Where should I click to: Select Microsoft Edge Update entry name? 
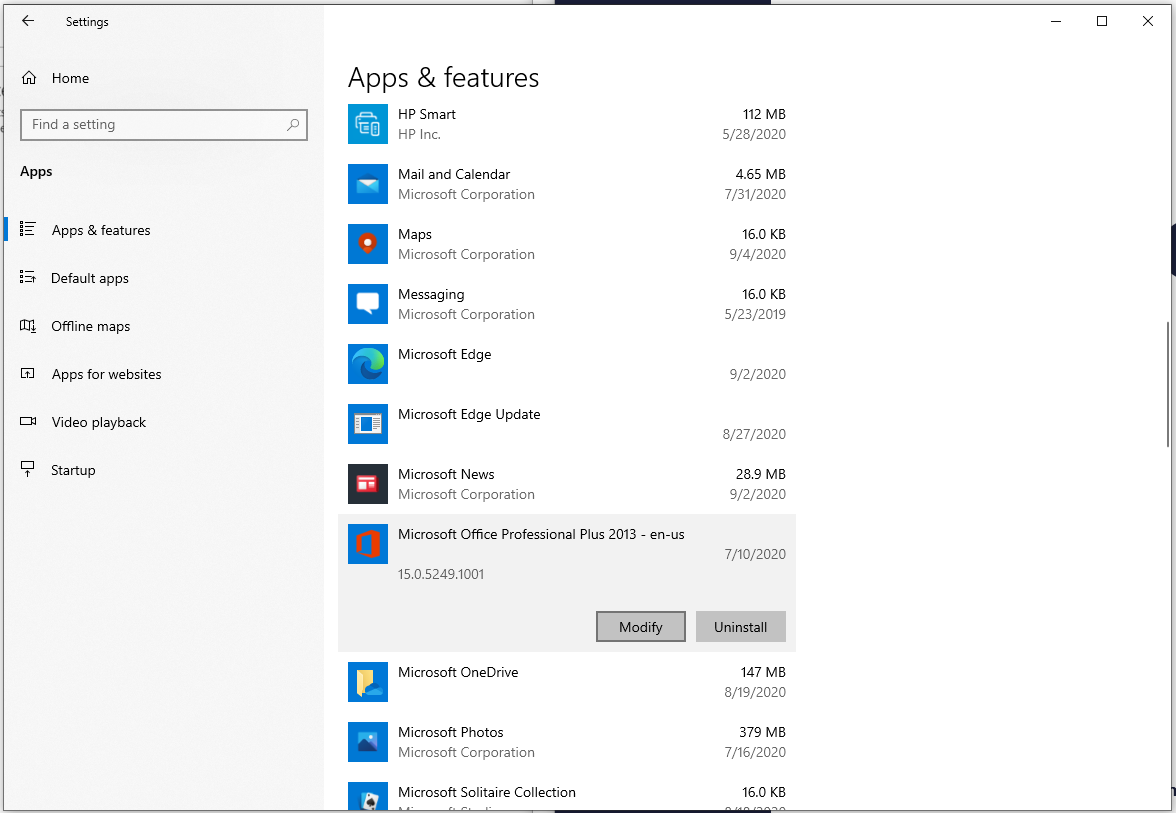pyautogui.click(x=470, y=414)
